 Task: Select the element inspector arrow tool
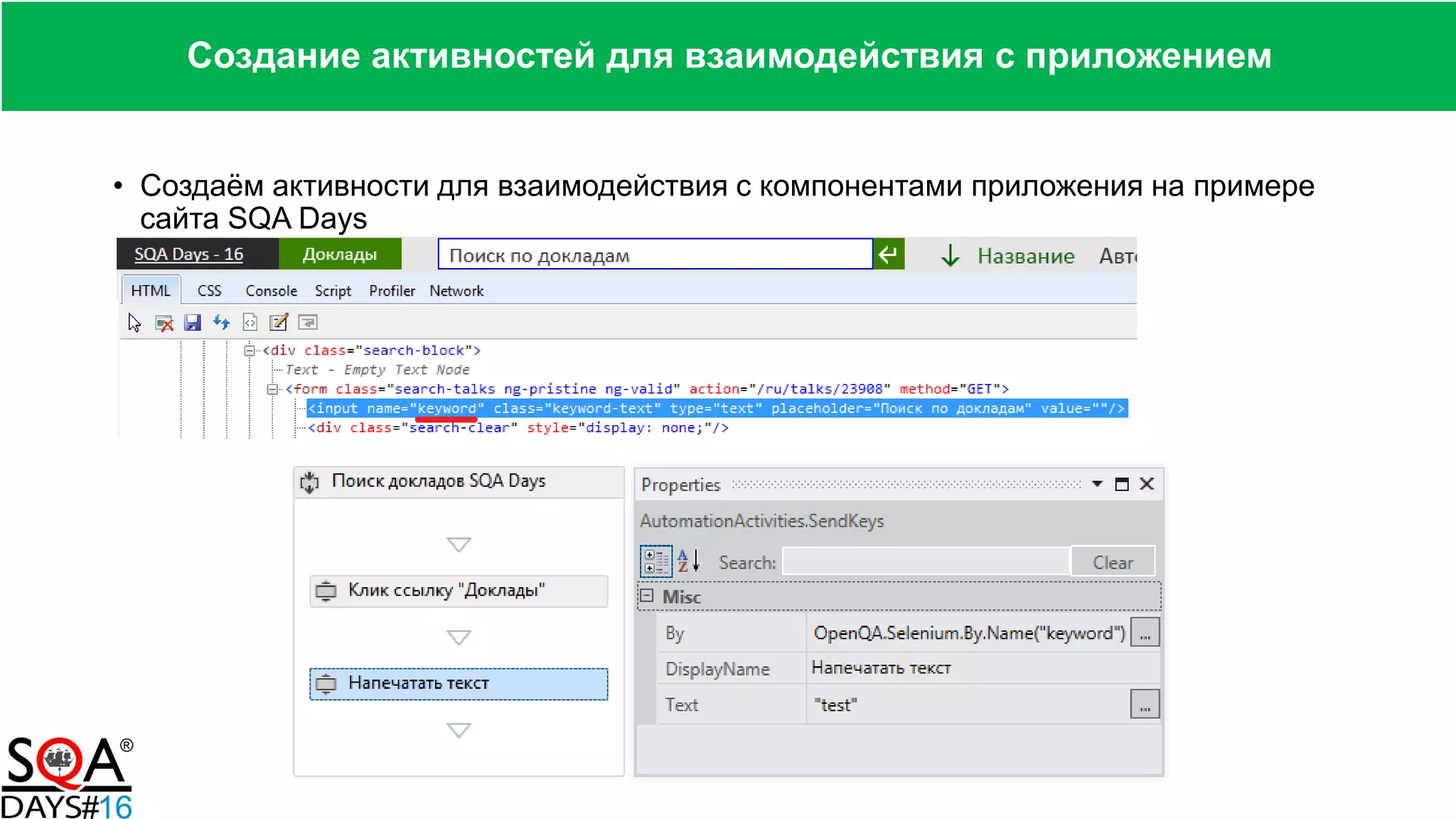point(134,323)
